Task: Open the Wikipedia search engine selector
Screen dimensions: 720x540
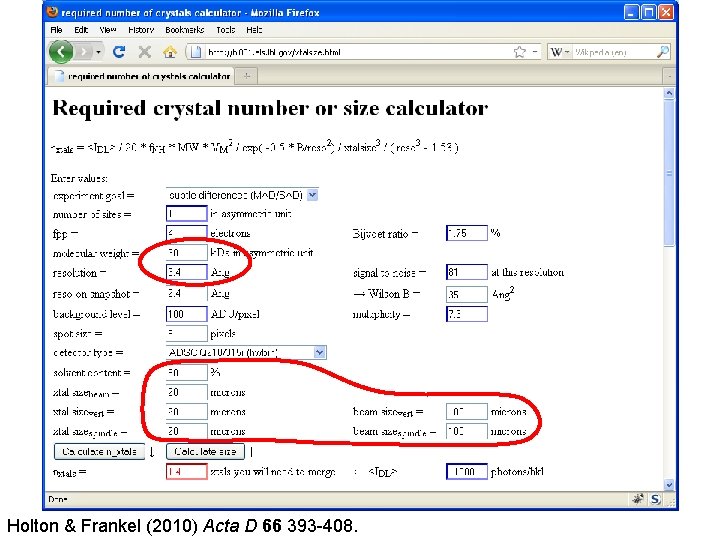Action: (560, 52)
